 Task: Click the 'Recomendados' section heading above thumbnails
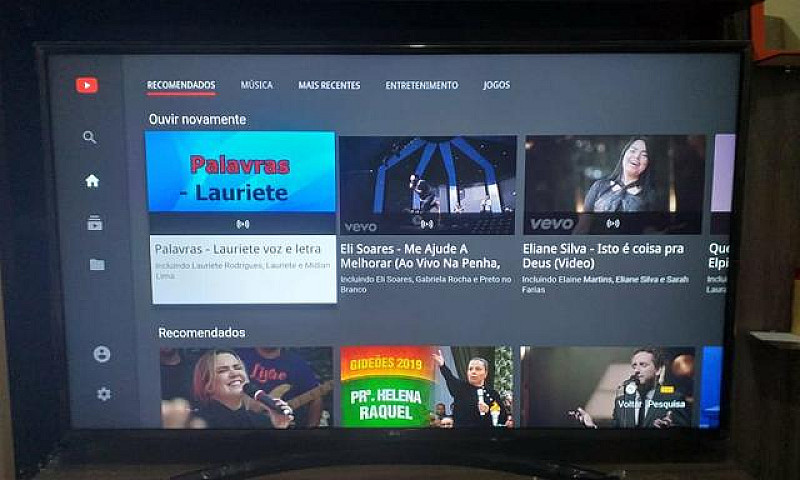(202, 333)
